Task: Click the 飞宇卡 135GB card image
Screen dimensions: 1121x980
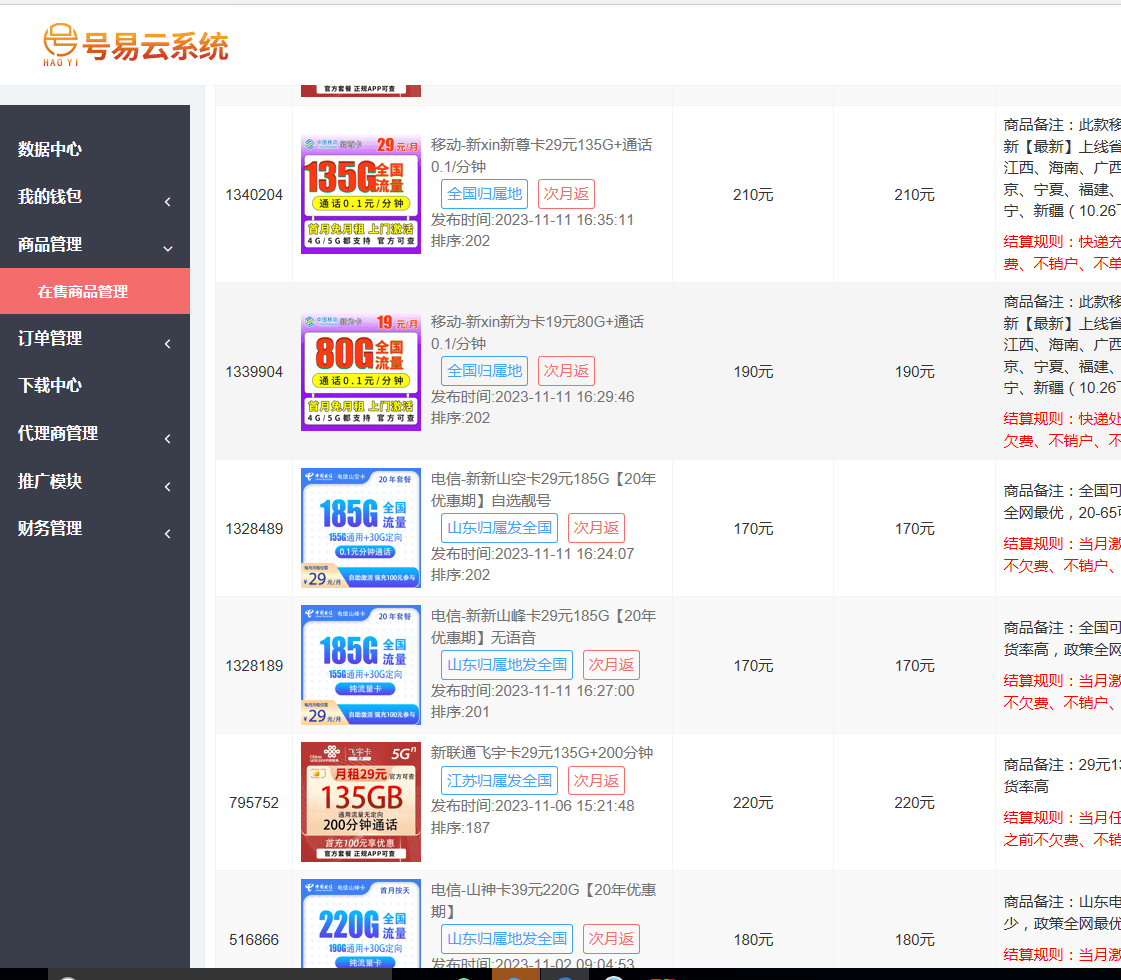Action: click(360, 801)
